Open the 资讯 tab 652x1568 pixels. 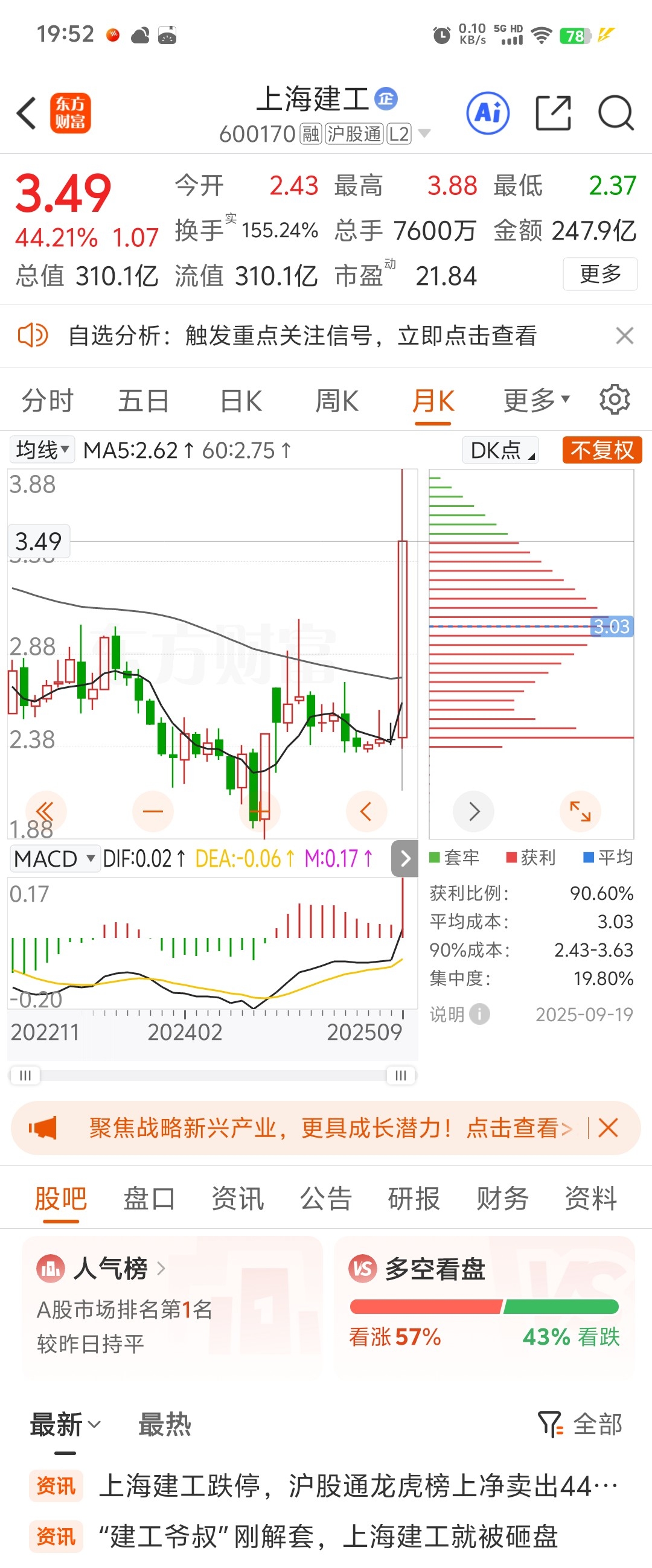(x=237, y=1199)
